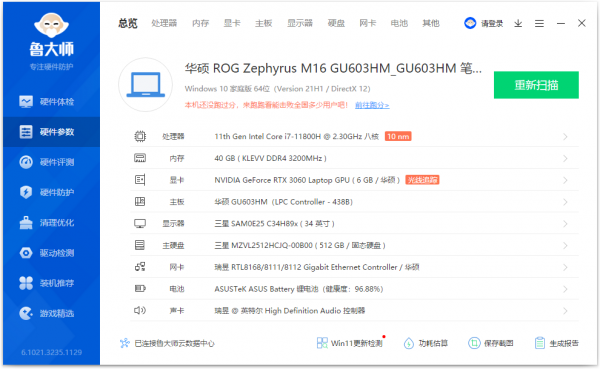
Task: Click the download arrow icon
Action: [518, 24]
